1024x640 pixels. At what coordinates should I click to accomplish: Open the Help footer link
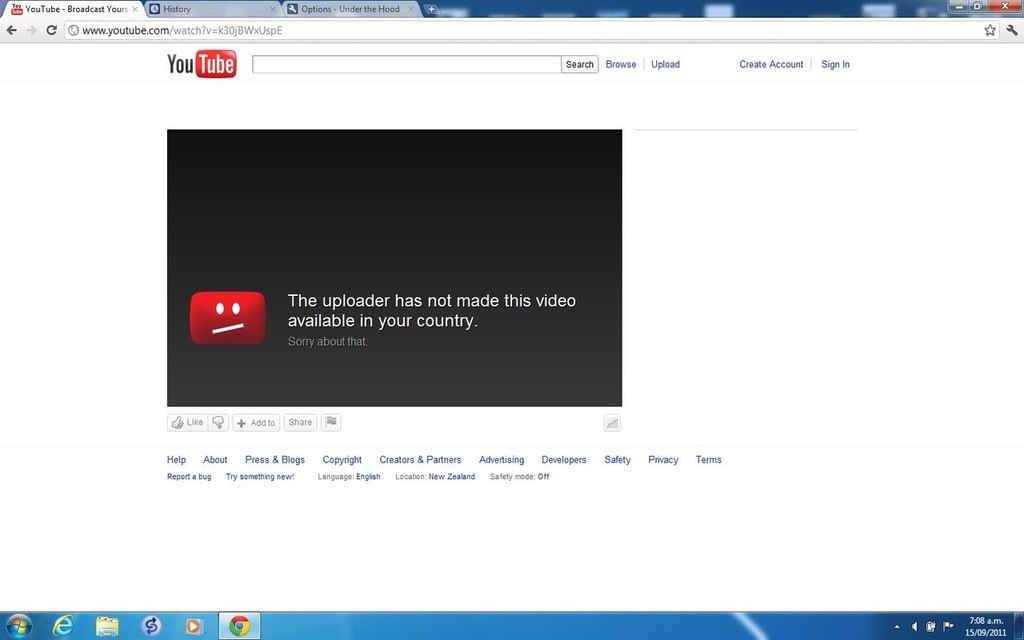point(176,460)
